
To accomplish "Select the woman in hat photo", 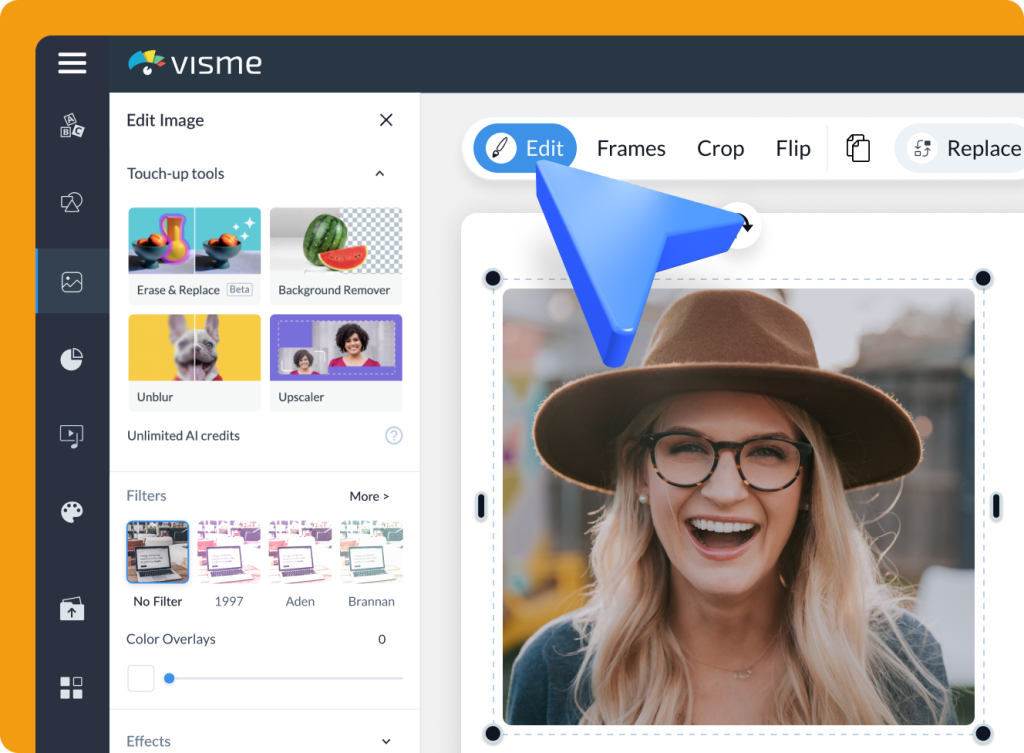I will pyautogui.click(x=739, y=507).
